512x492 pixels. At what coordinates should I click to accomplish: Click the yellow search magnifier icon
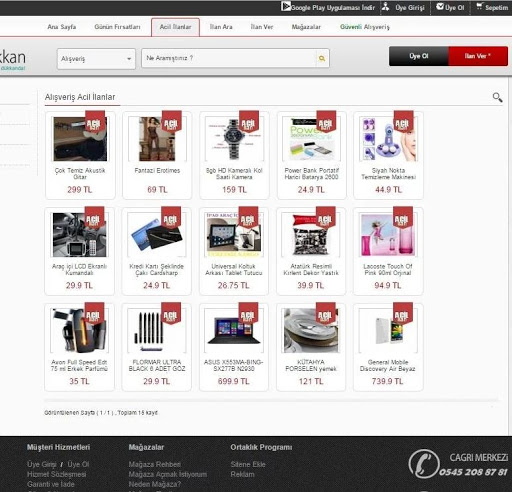pos(322,59)
